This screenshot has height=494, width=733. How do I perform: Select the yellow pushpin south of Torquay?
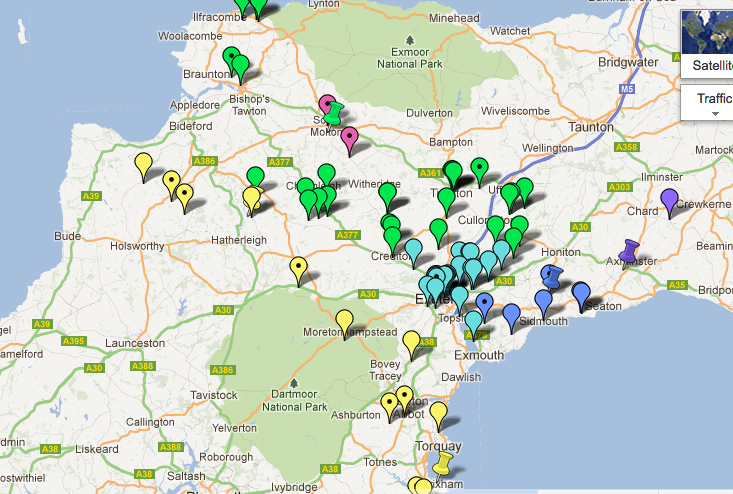(x=441, y=464)
